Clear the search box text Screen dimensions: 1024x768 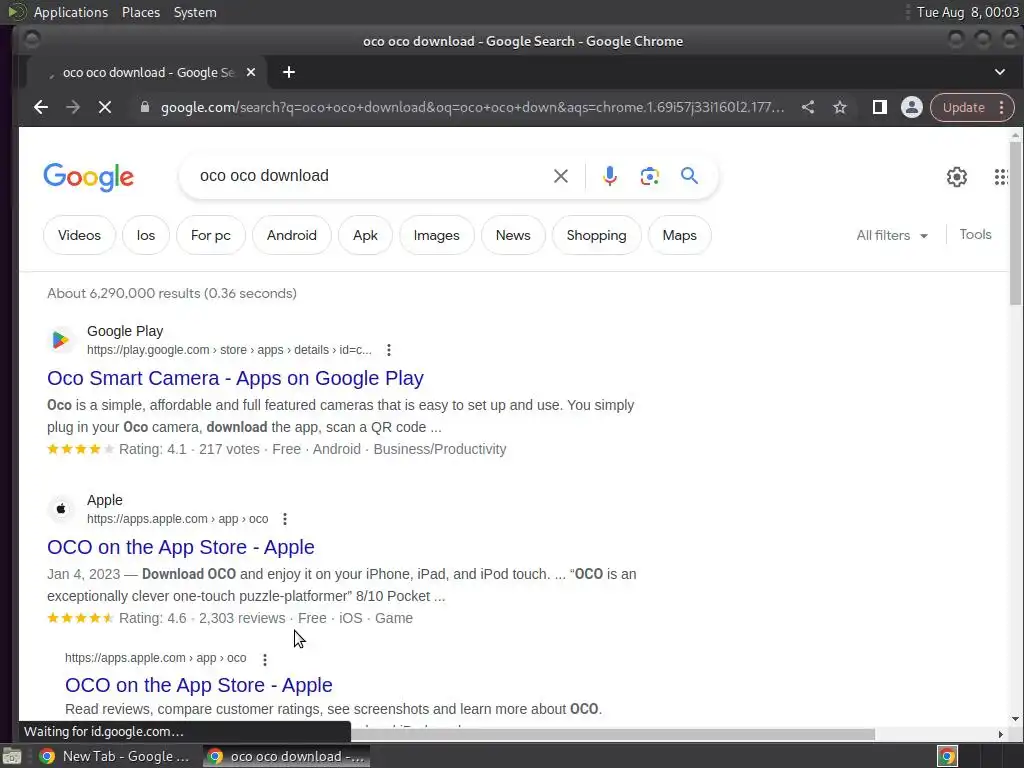[x=560, y=176]
